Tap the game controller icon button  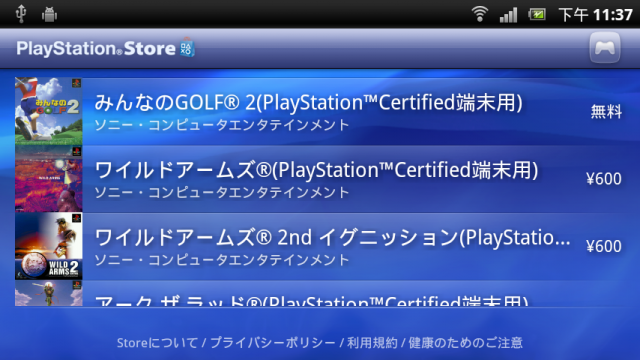[x=605, y=48]
